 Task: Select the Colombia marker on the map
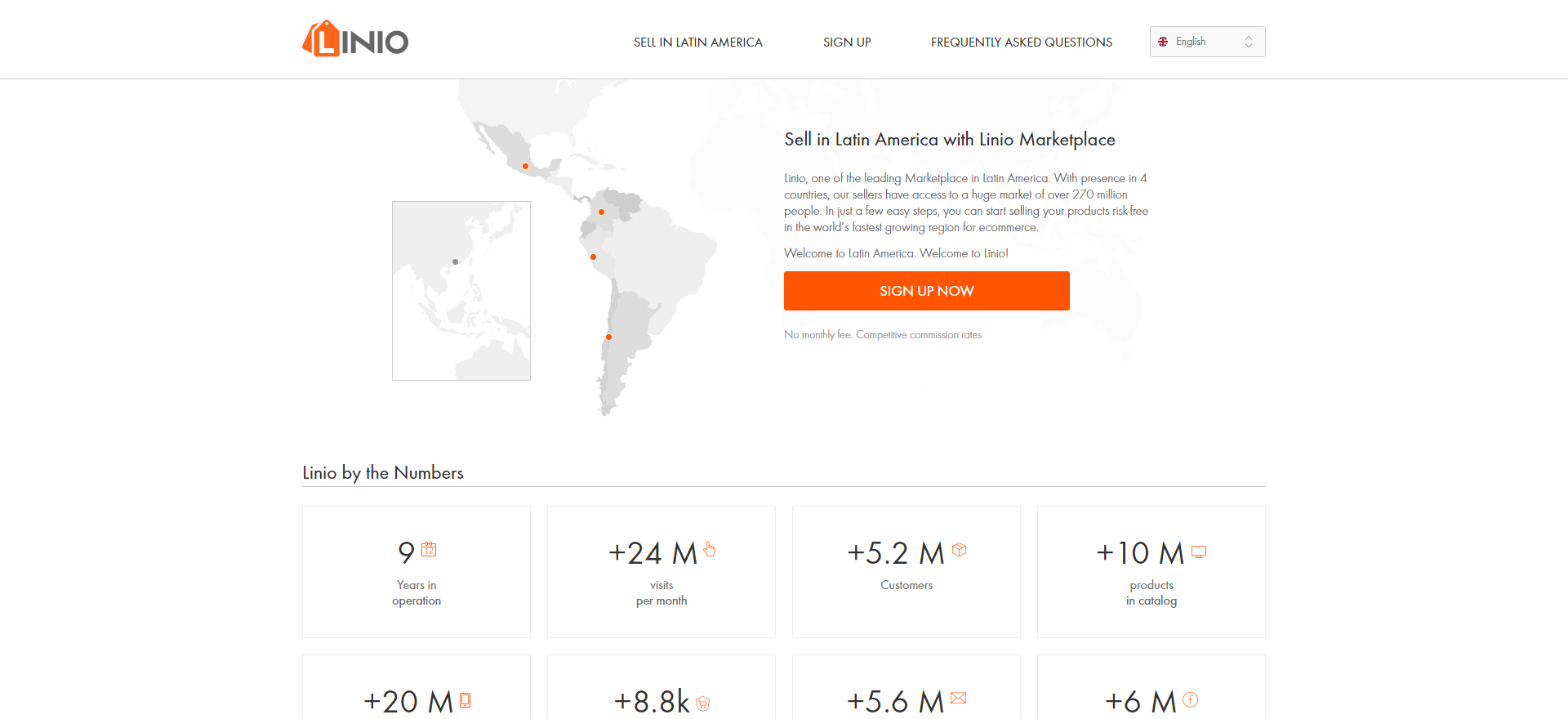pyautogui.click(x=601, y=212)
